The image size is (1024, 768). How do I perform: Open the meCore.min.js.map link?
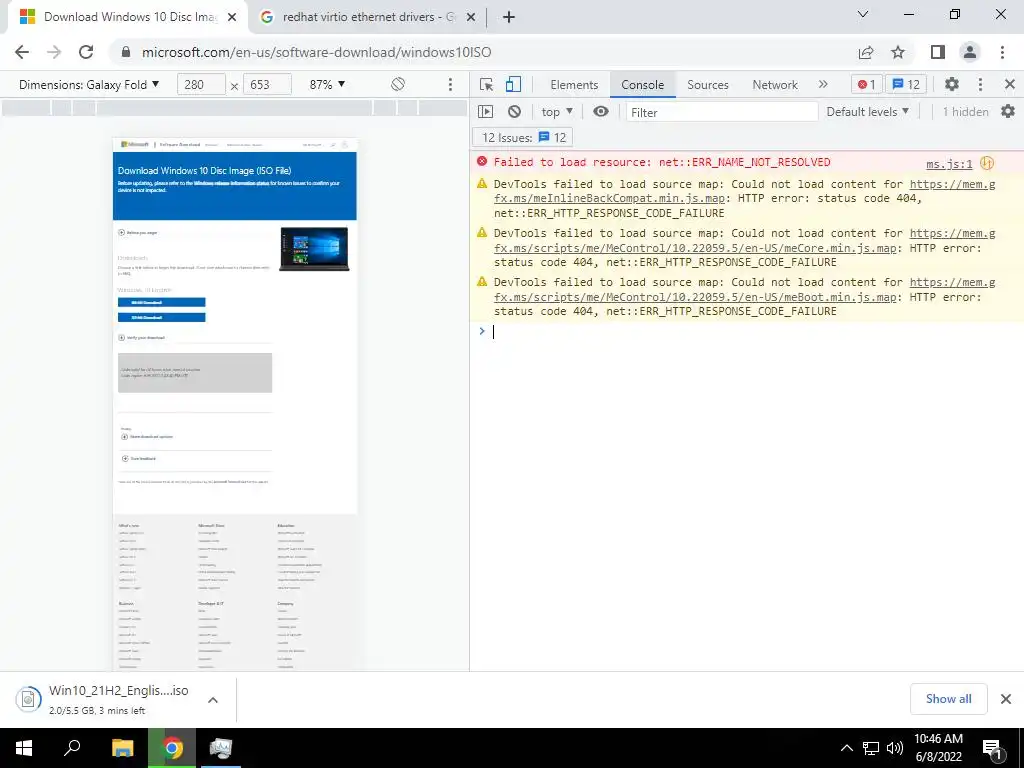pyautogui.click(x=695, y=248)
